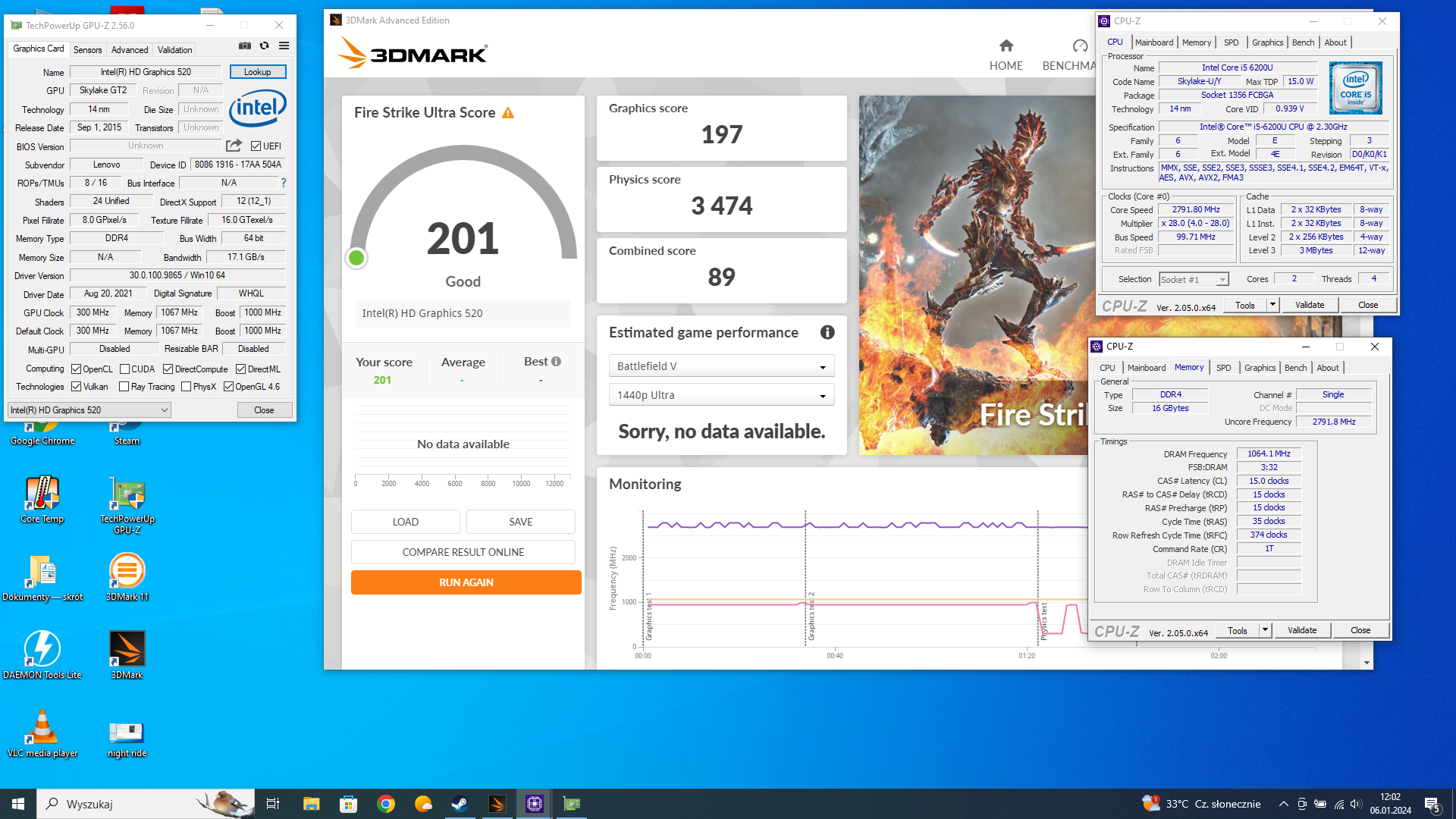The width and height of the screenshot is (1456, 819).
Task: Open DAEMON Tools Lite desktop icon
Action: [x=42, y=655]
